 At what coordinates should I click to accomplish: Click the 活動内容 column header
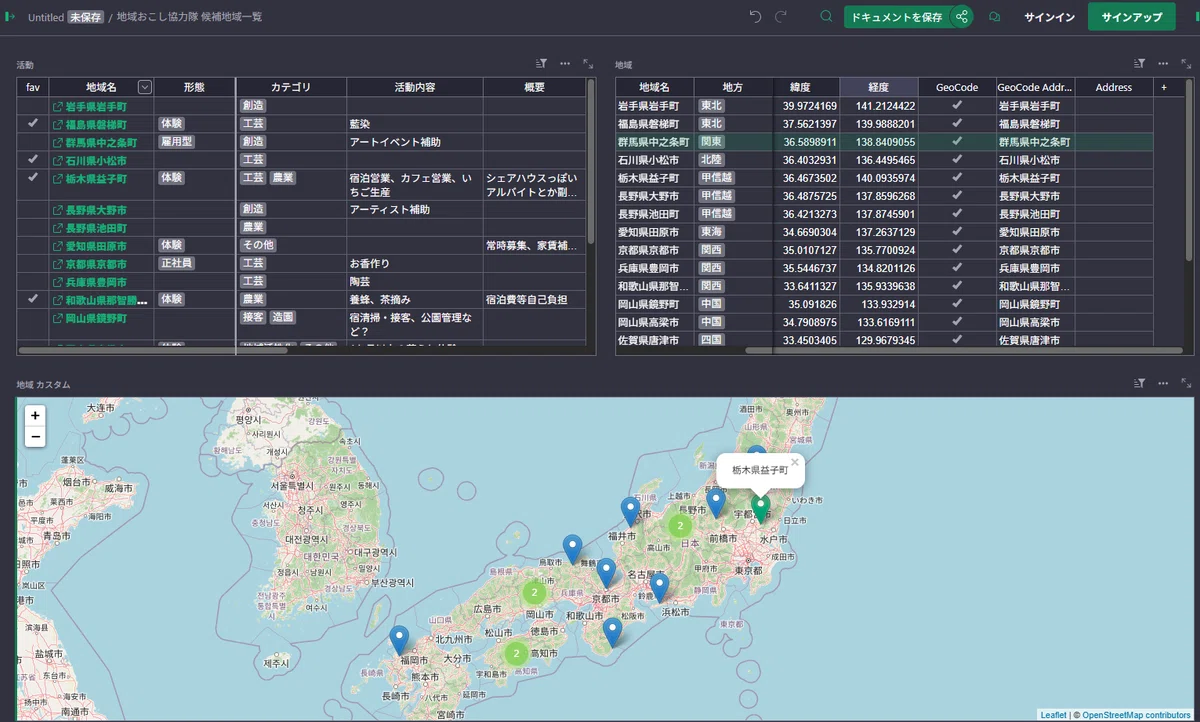coord(415,87)
